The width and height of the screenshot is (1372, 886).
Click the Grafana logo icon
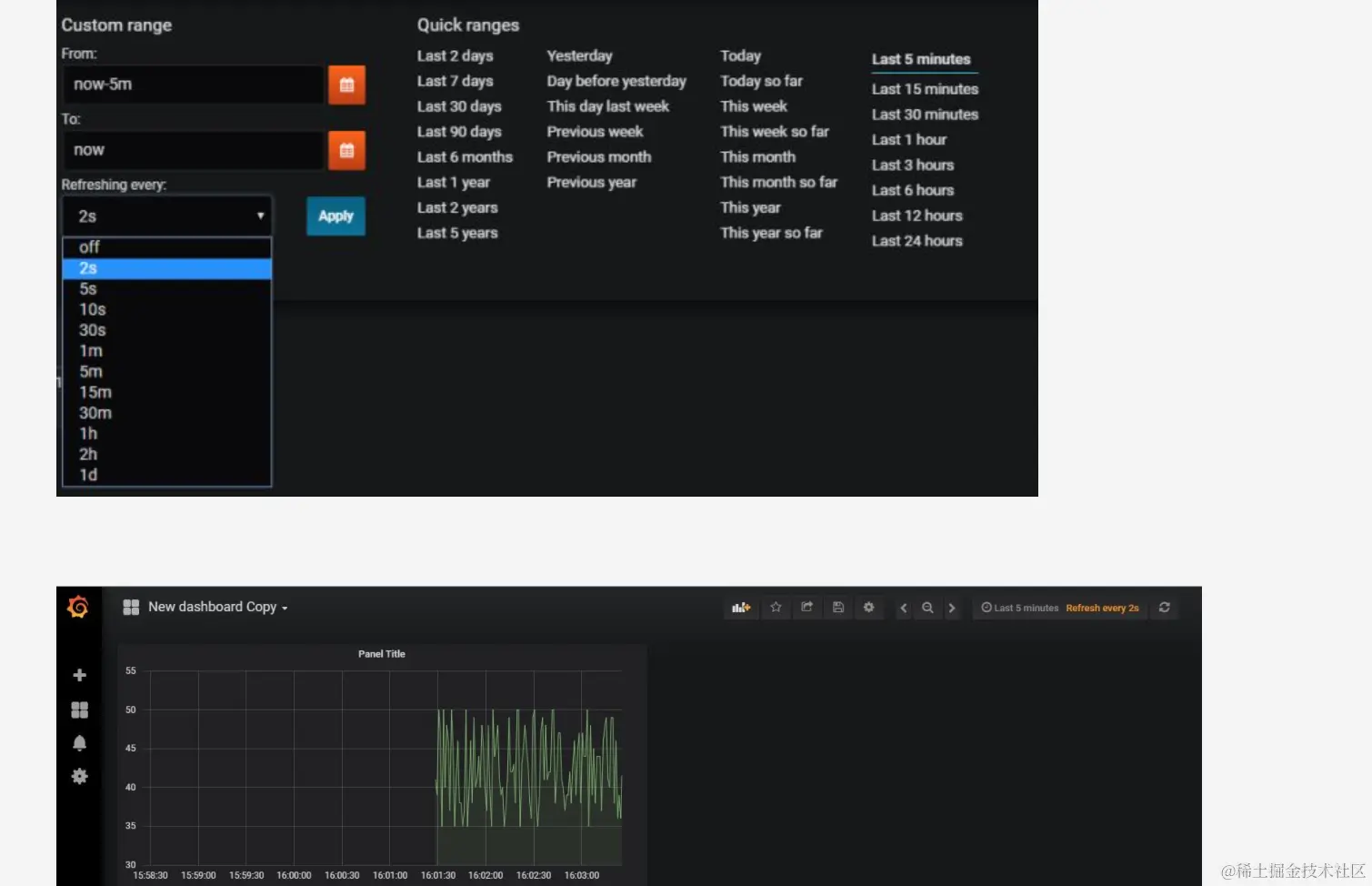[78, 607]
